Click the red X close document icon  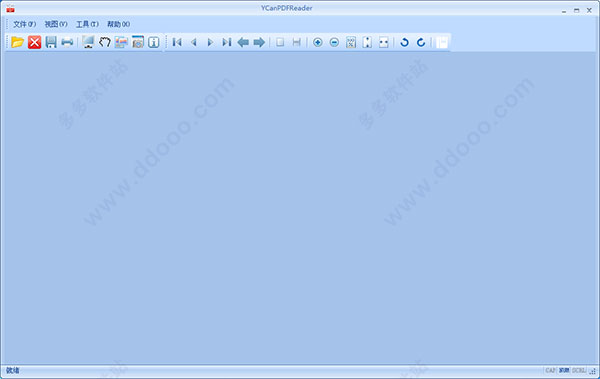pyautogui.click(x=34, y=42)
